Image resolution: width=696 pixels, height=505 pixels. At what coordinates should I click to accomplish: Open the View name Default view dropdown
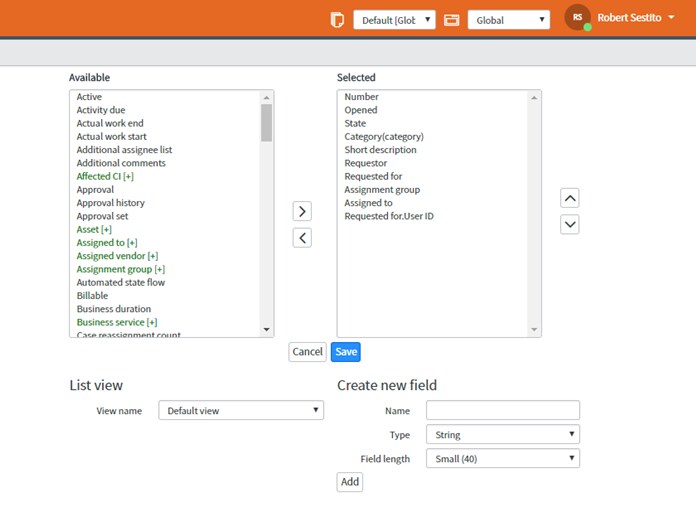click(x=241, y=410)
